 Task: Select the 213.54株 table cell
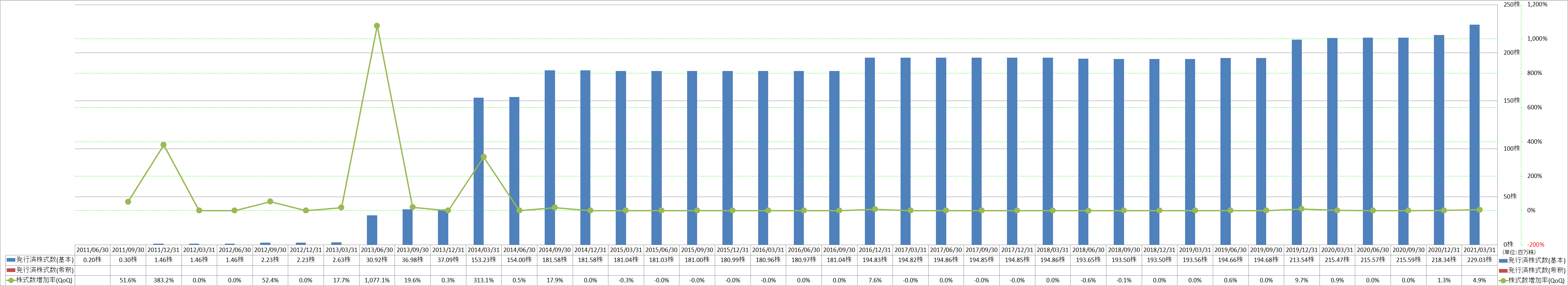point(1302,260)
